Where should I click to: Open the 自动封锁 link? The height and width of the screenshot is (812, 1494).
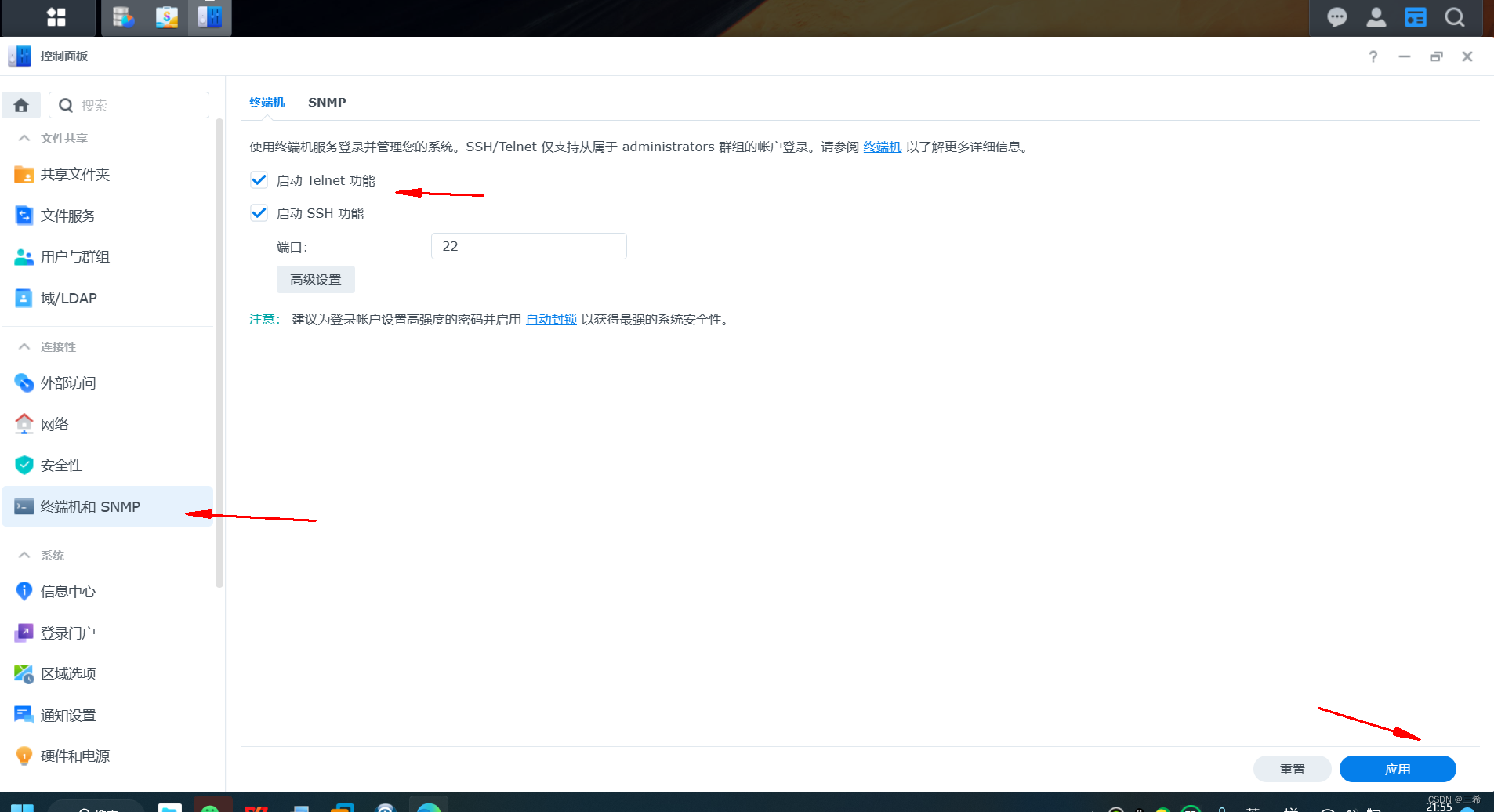[x=550, y=319]
